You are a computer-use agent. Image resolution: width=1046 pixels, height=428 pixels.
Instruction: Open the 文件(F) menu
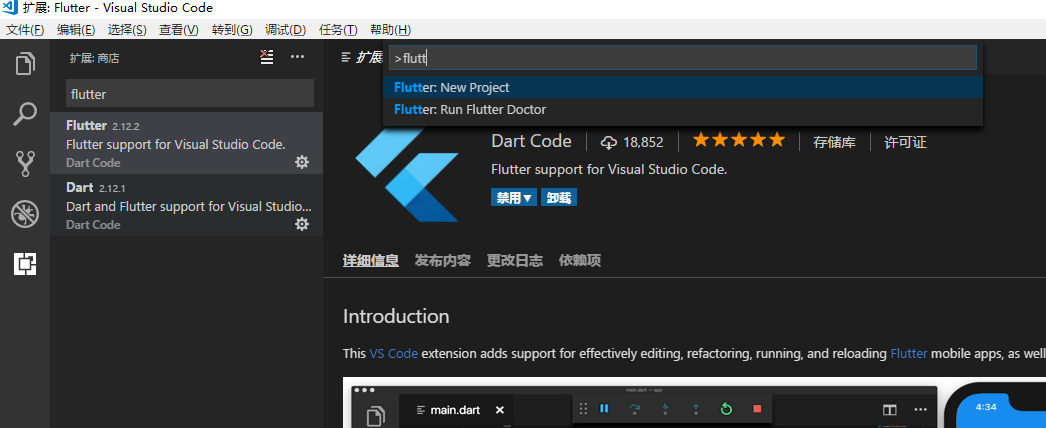tap(25, 30)
